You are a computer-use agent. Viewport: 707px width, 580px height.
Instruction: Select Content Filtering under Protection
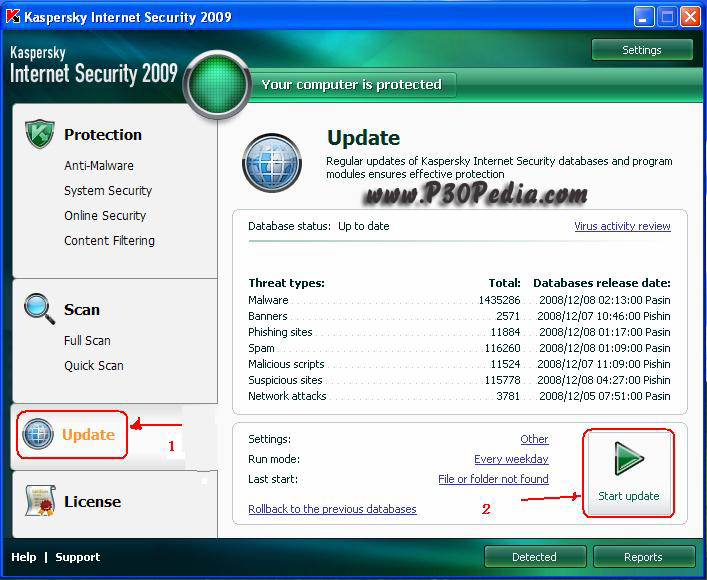109,240
